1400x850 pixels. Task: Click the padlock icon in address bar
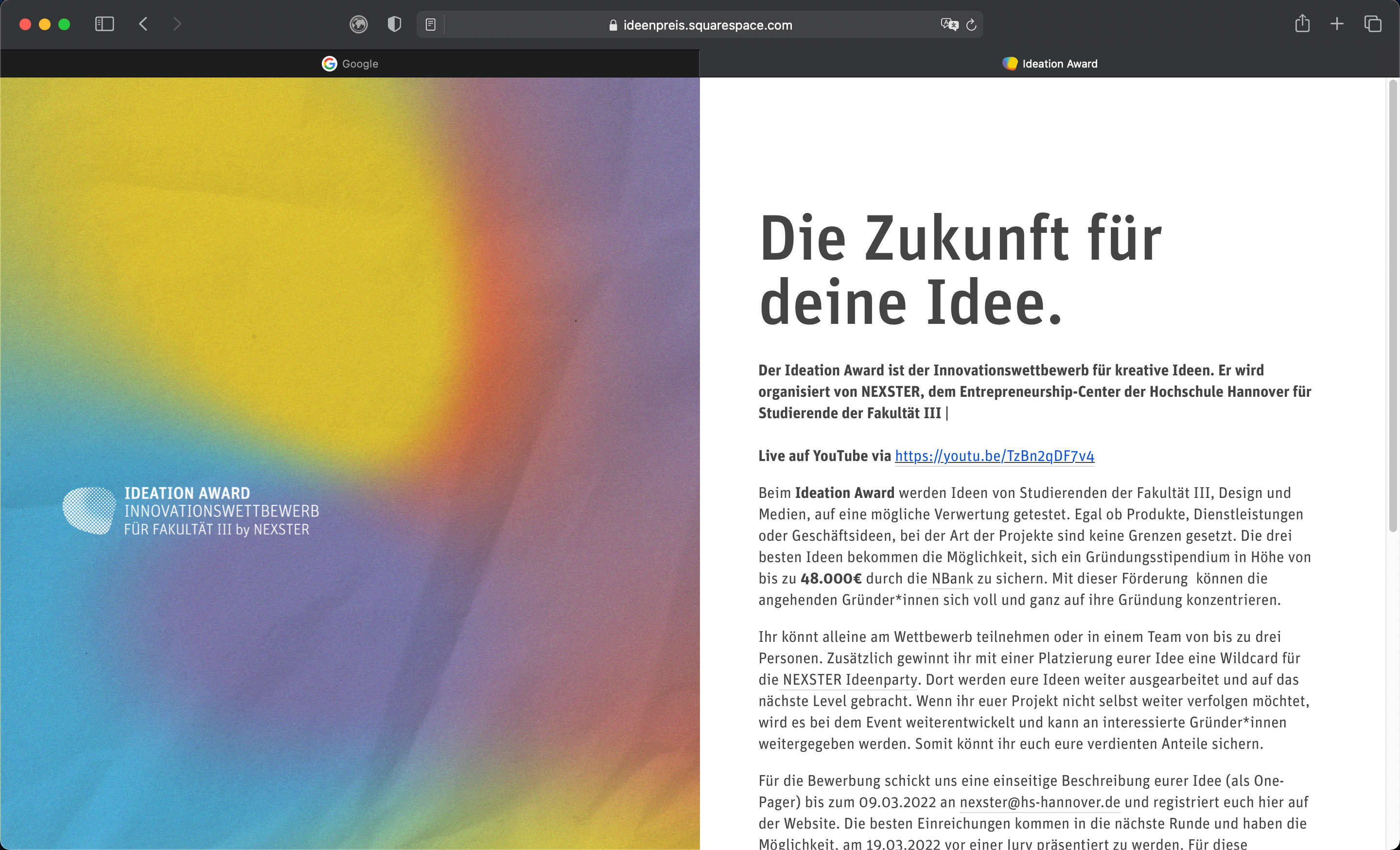[x=613, y=25]
